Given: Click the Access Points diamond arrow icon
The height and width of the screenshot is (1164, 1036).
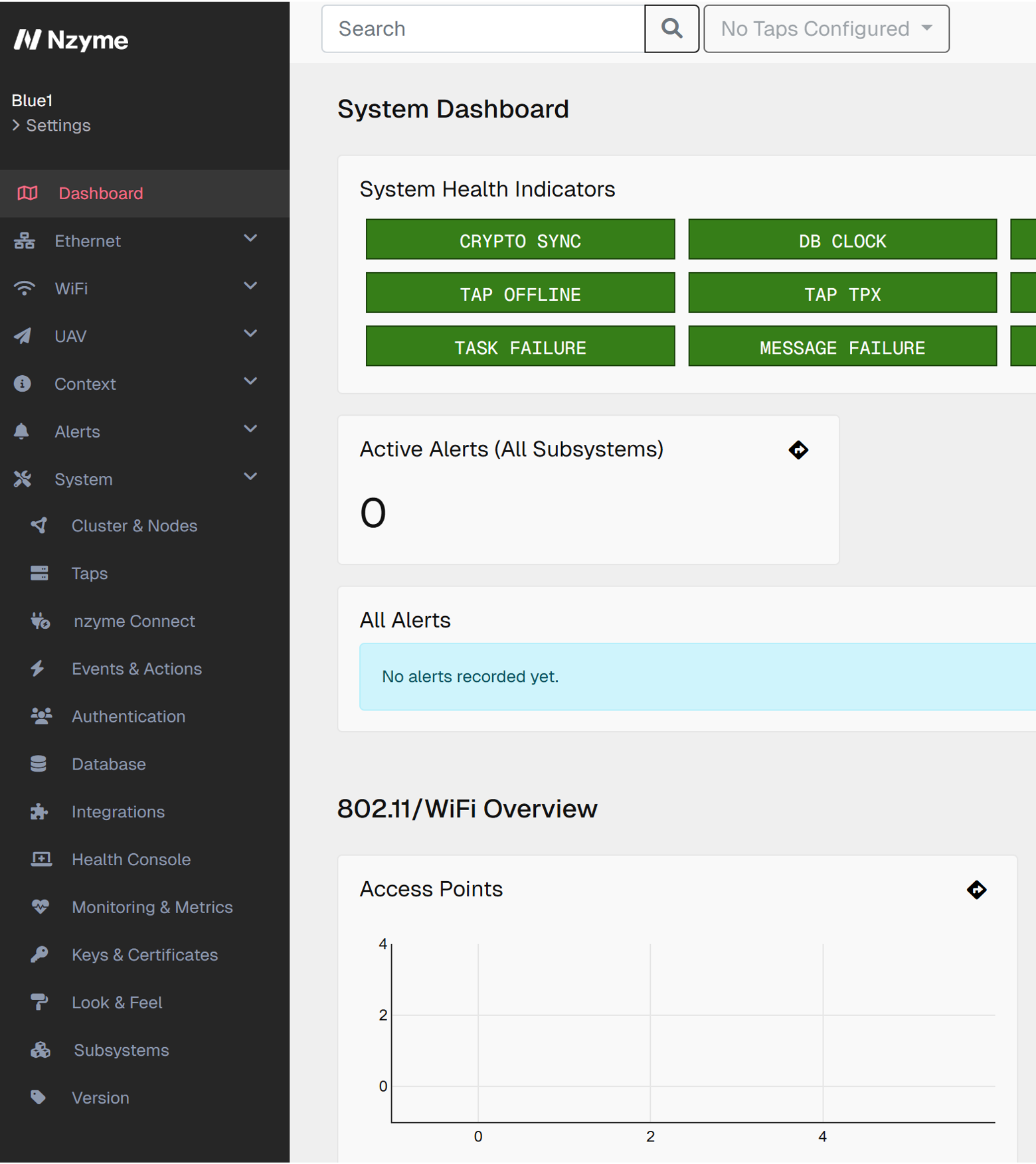Looking at the screenshot, I should point(976,890).
